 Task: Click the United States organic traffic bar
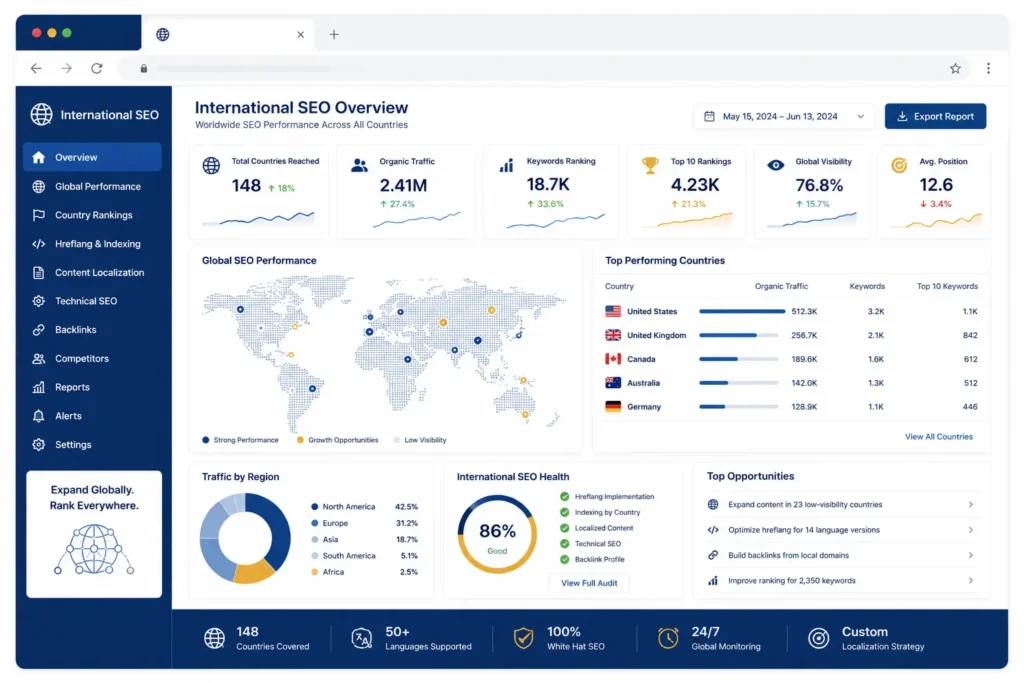pos(742,311)
